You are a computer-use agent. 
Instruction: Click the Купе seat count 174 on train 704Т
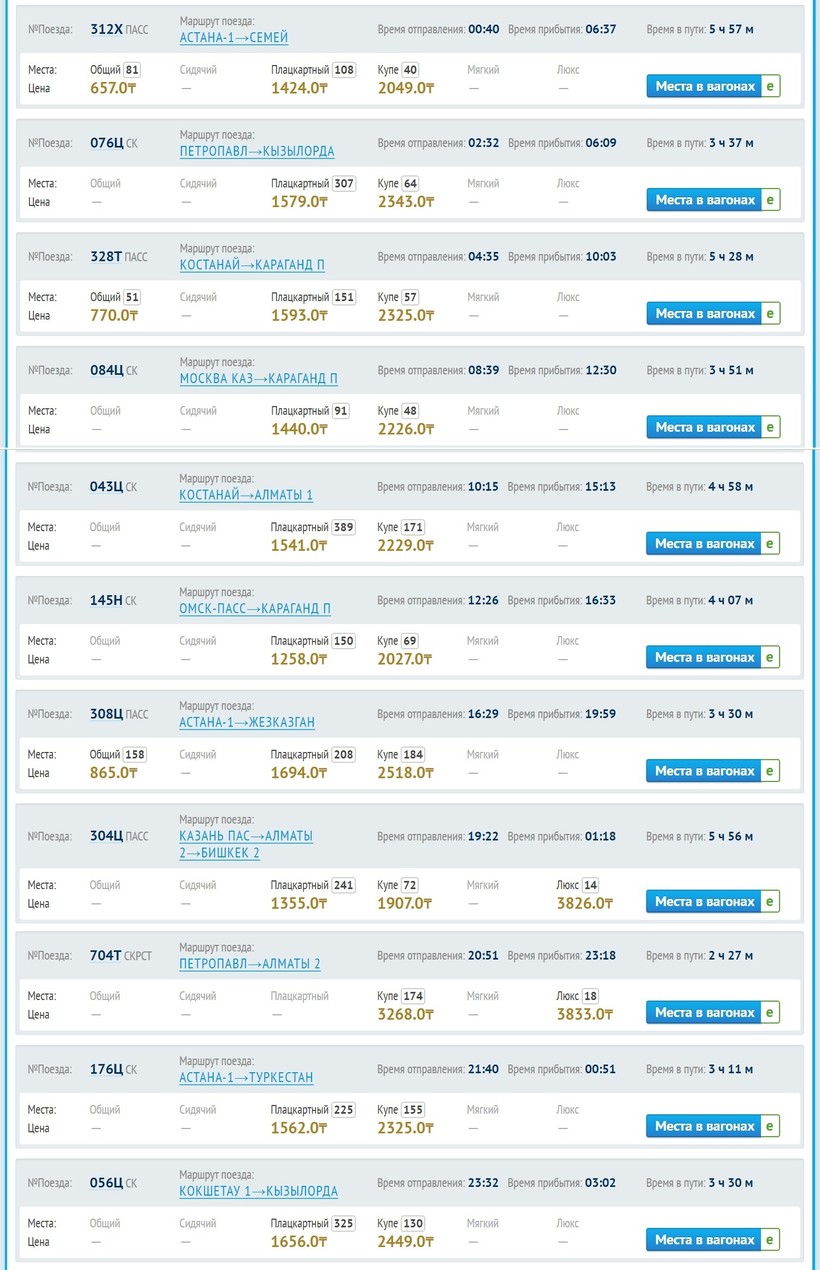413,996
